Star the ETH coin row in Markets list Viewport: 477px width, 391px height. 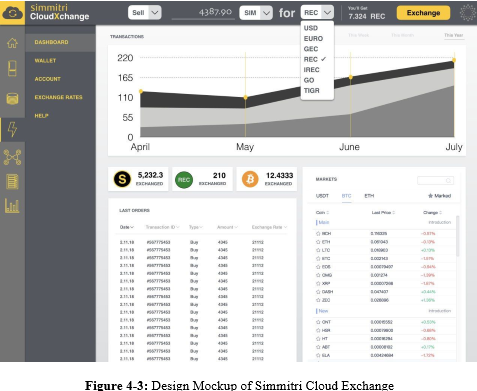[318, 242]
